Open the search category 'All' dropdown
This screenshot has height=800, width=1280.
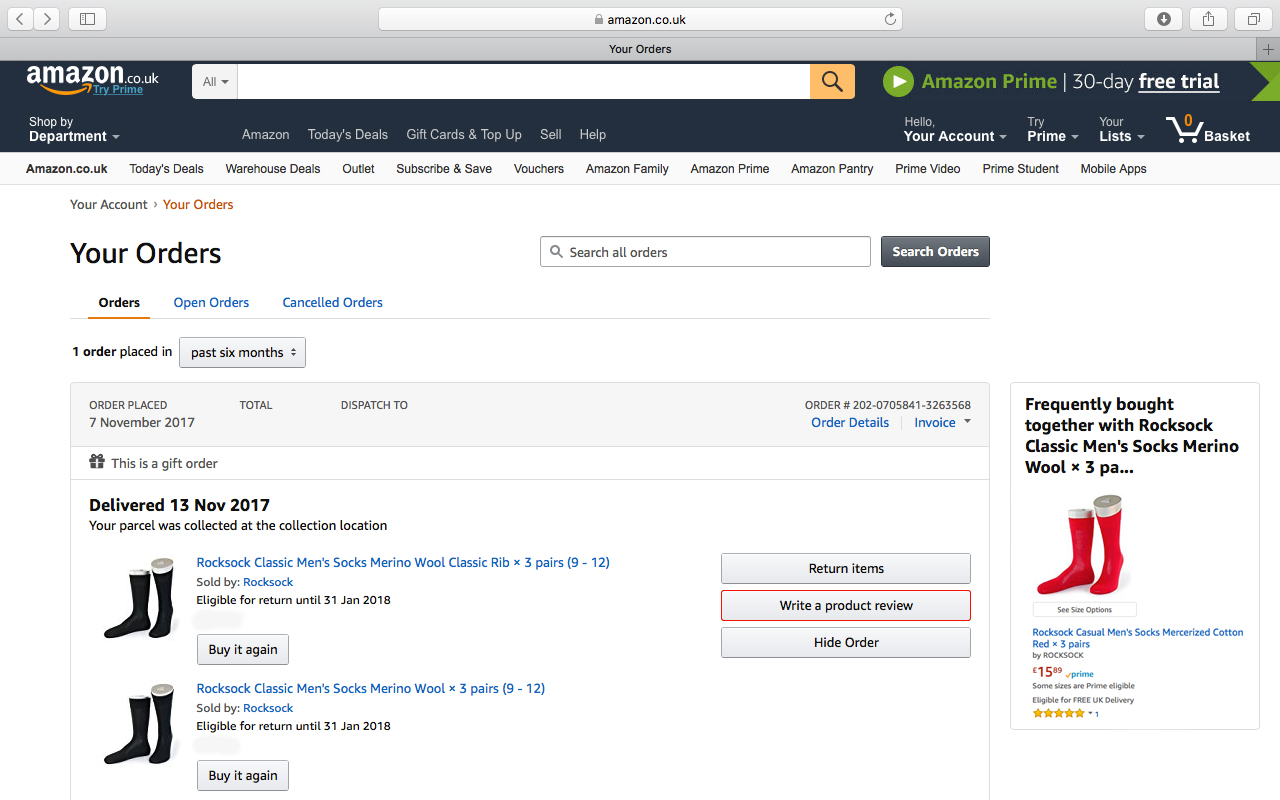click(x=215, y=82)
